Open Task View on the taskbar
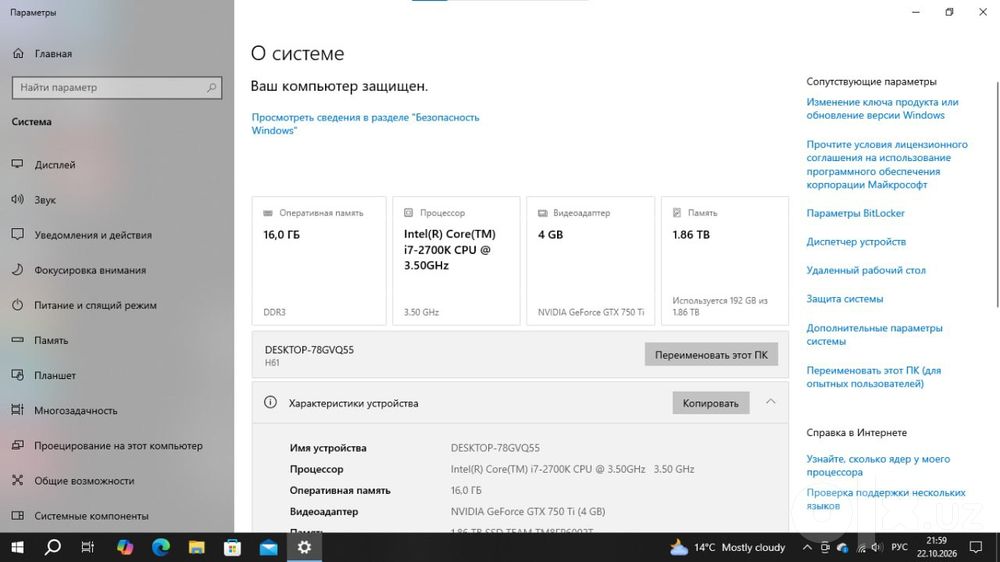 click(x=88, y=547)
